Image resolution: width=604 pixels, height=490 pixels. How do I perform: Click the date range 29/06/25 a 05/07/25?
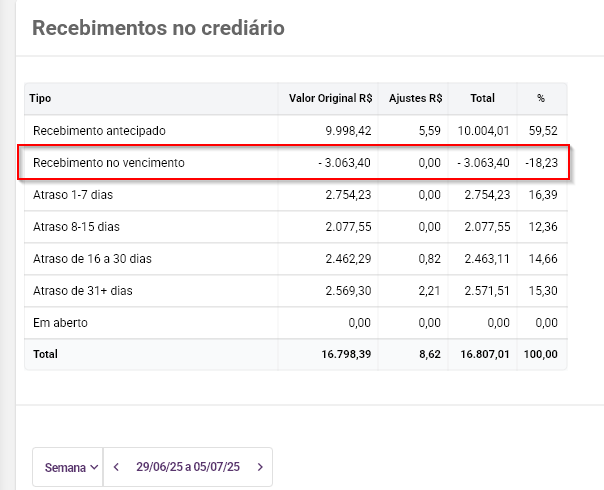pyautogui.click(x=188, y=467)
